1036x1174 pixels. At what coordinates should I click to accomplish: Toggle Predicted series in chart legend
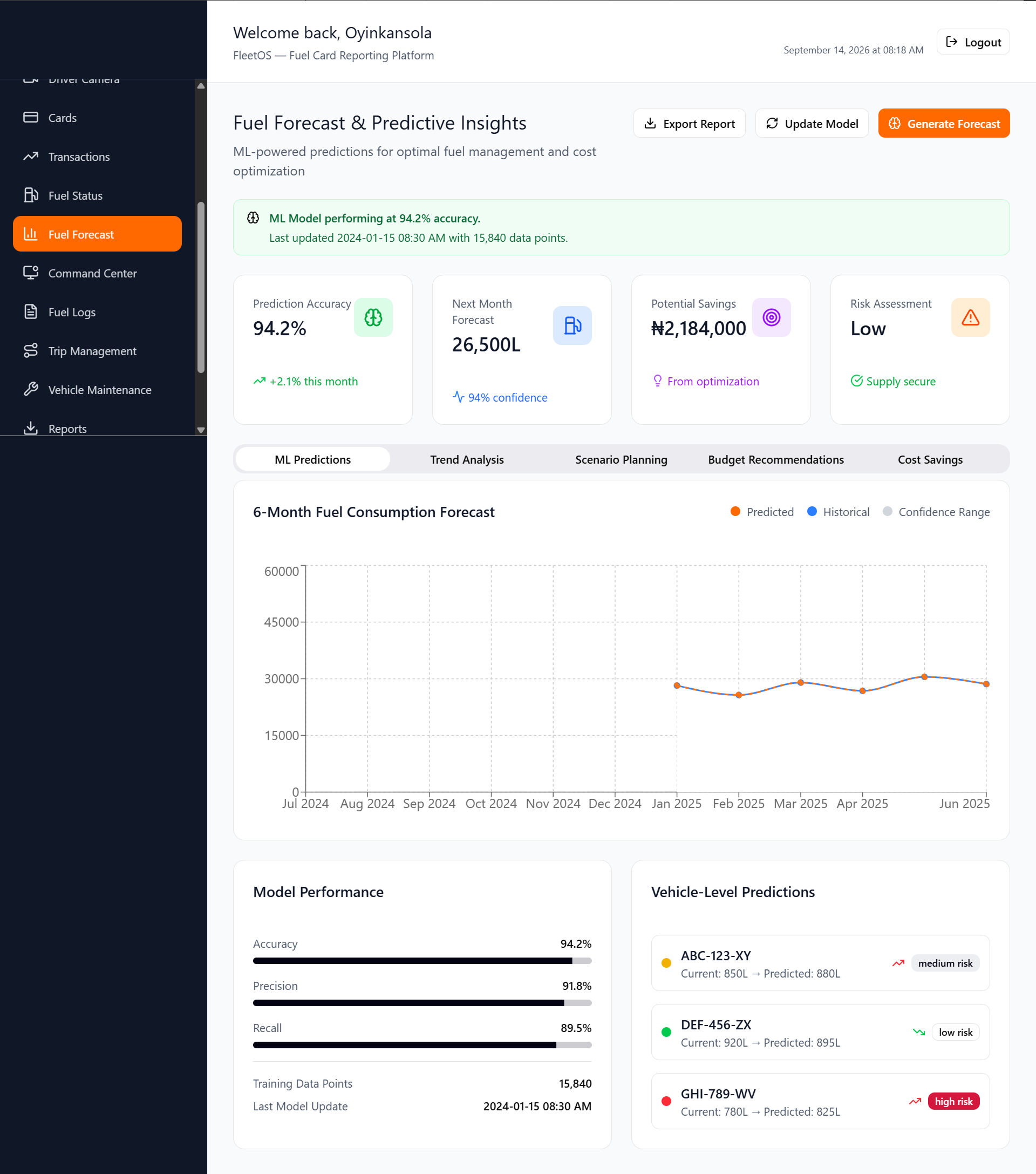(x=762, y=512)
